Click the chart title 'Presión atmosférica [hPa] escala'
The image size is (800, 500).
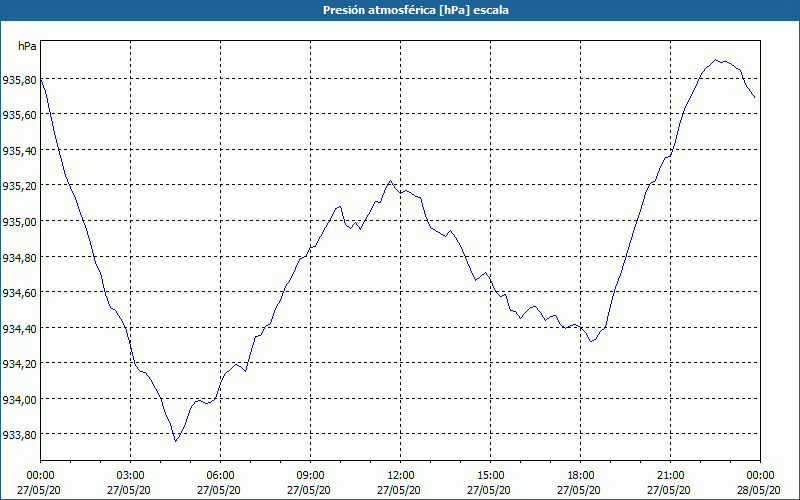tap(415, 10)
